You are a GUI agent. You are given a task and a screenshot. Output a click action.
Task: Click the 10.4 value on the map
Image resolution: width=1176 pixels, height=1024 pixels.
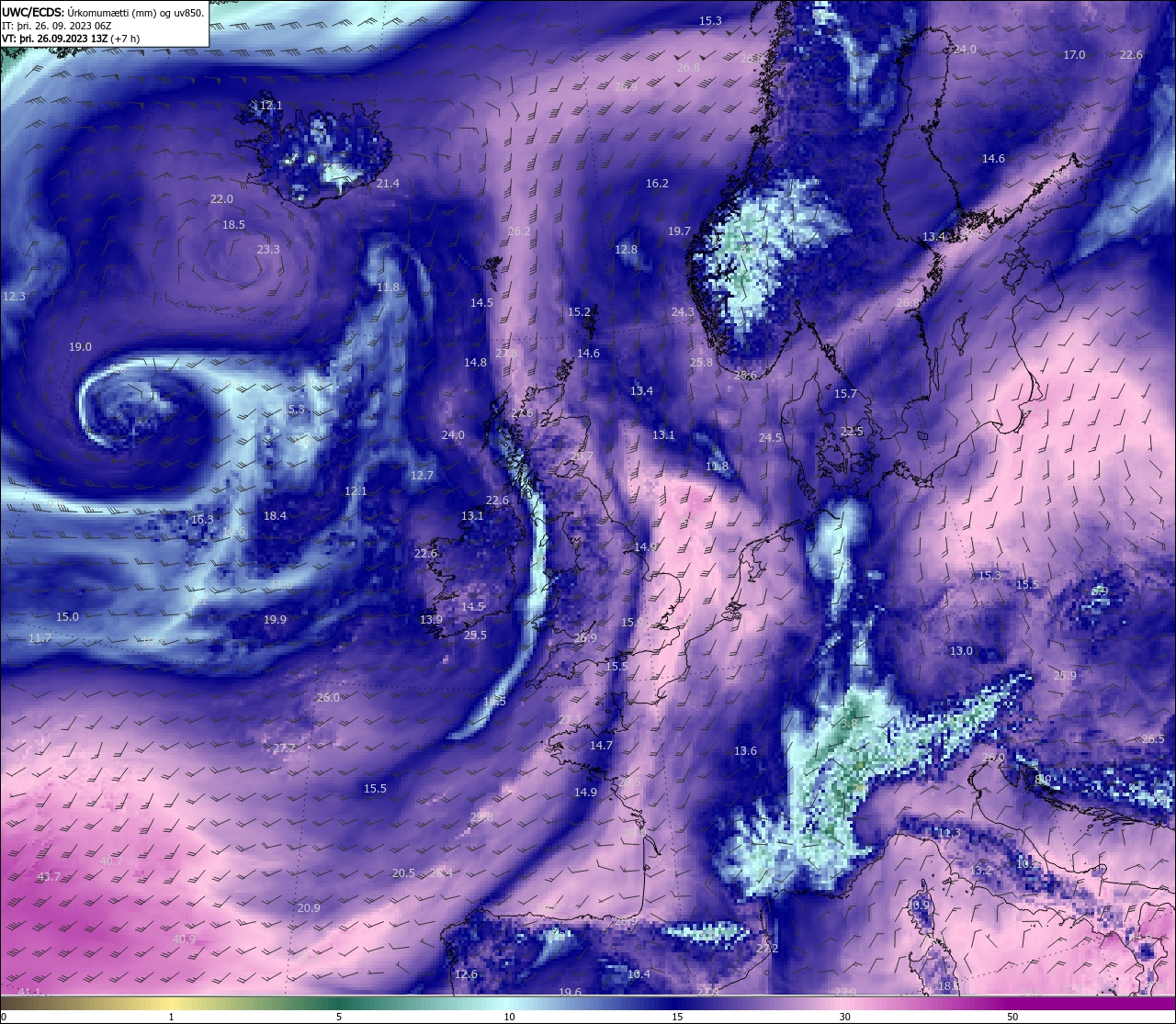[639, 974]
